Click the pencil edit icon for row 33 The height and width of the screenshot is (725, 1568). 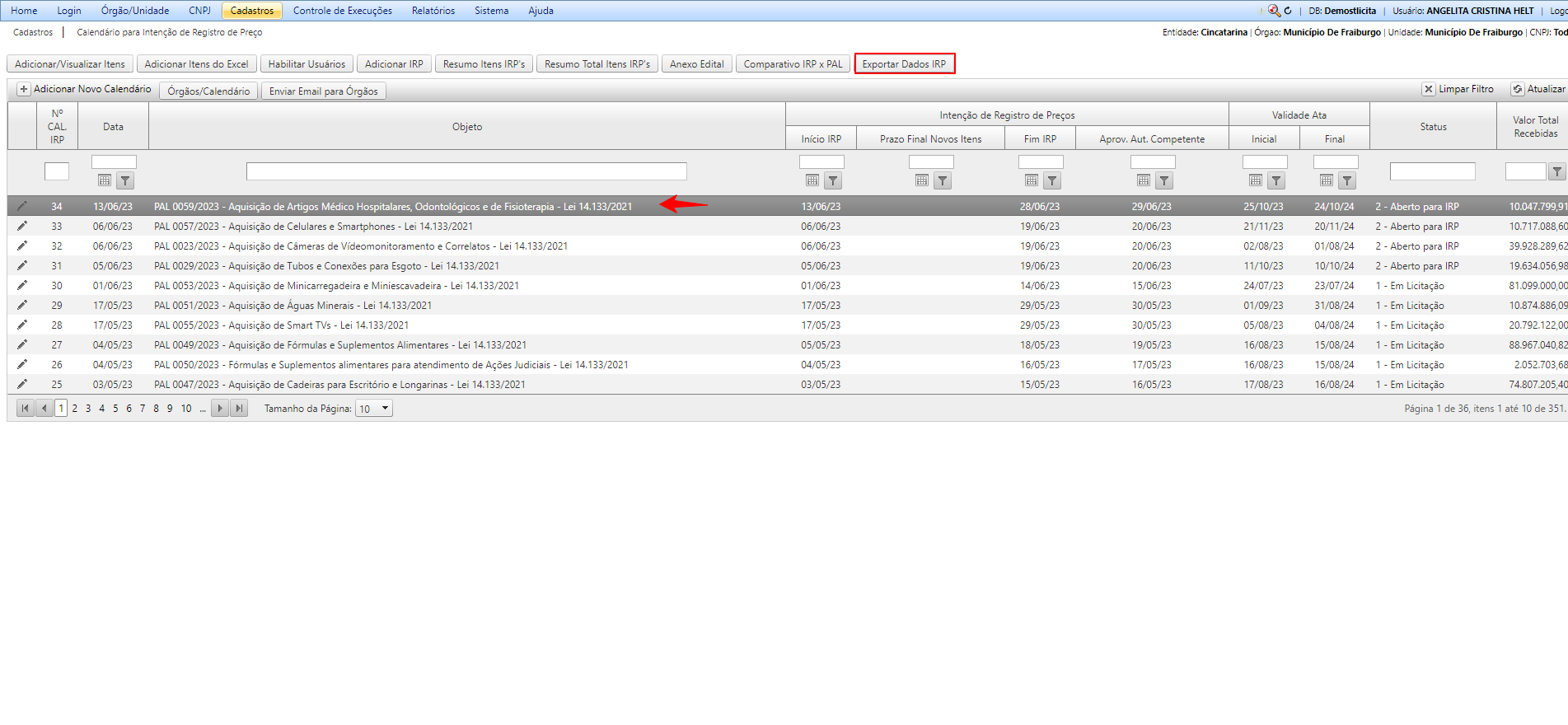(22, 226)
